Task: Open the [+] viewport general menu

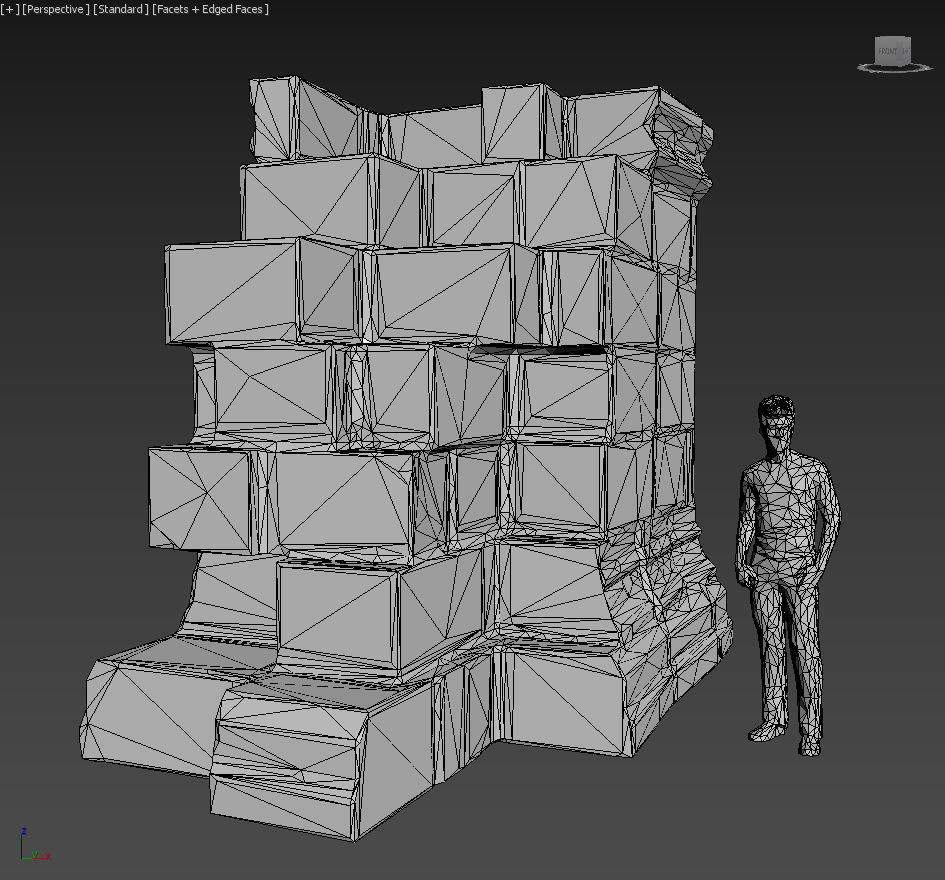Action: coord(10,9)
